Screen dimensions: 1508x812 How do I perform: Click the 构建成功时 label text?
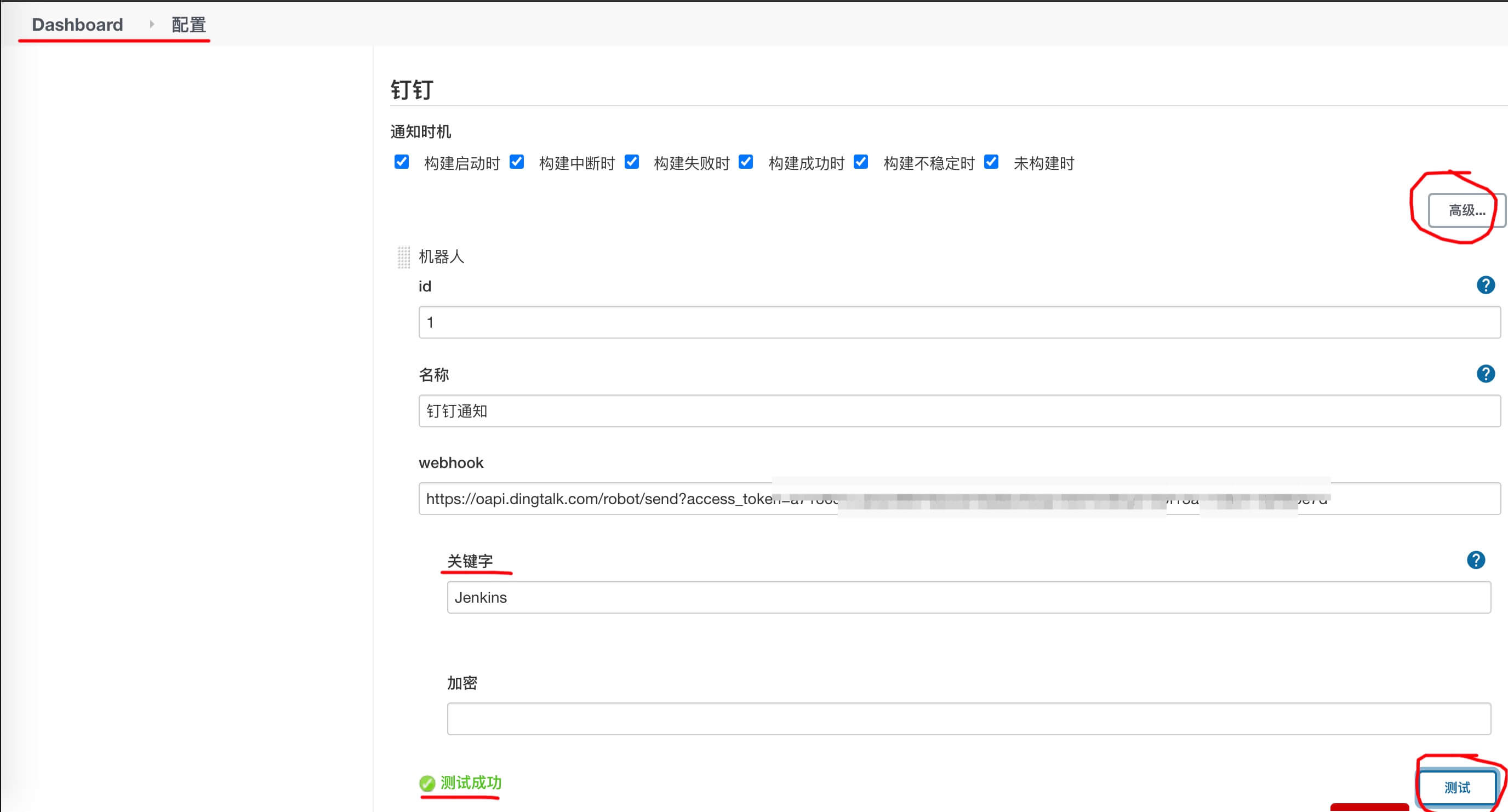coord(806,163)
